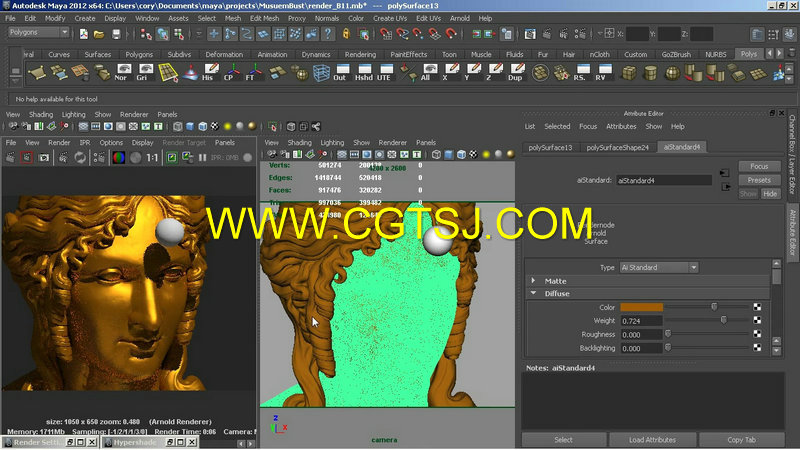Screen dimensions: 800x450
Task: Click the Focus button
Action: [x=759, y=166]
